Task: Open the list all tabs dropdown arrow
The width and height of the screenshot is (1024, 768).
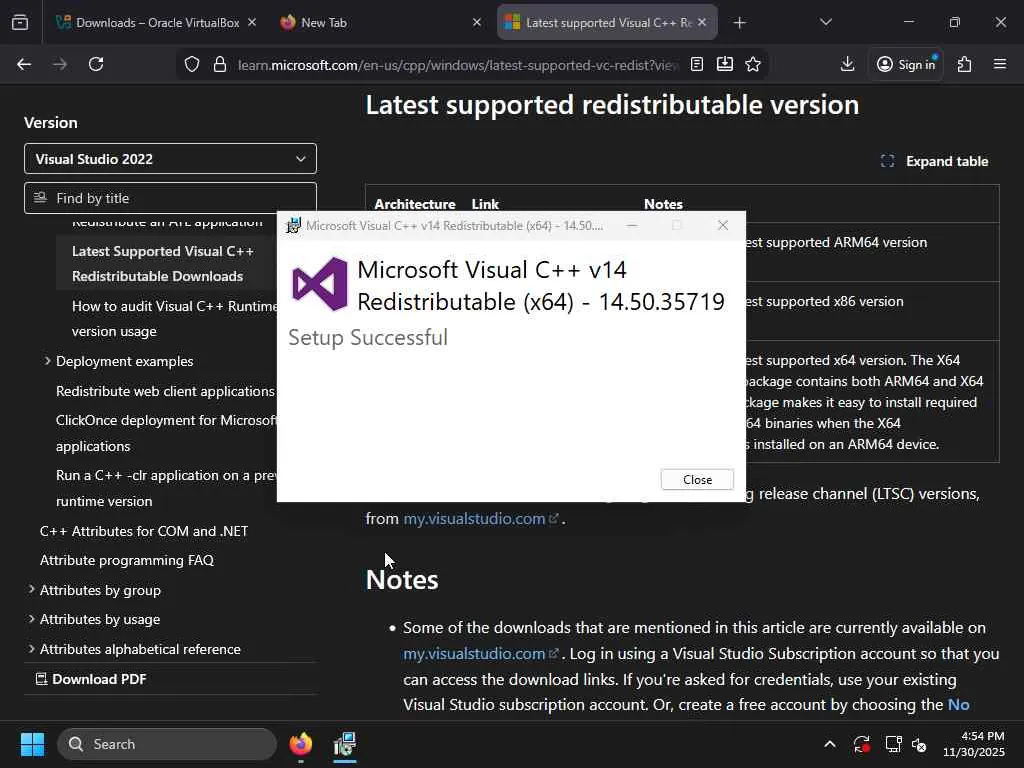Action: tap(825, 23)
